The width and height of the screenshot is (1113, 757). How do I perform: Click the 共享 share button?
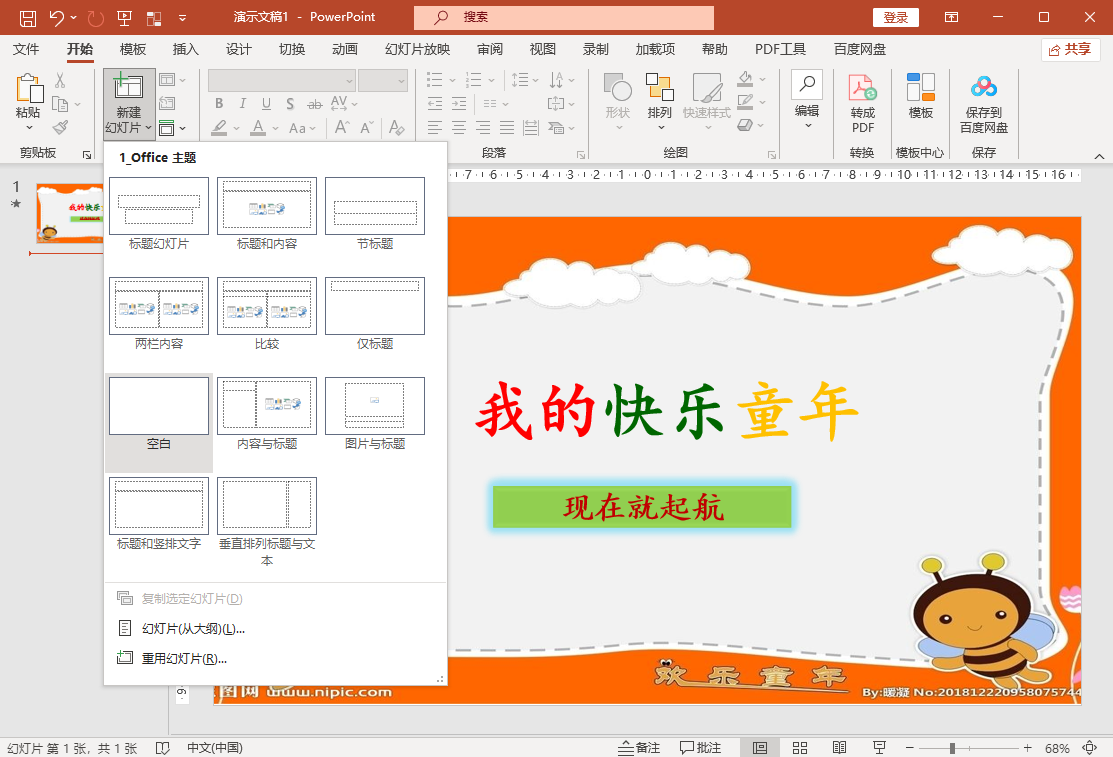(x=1069, y=50)
